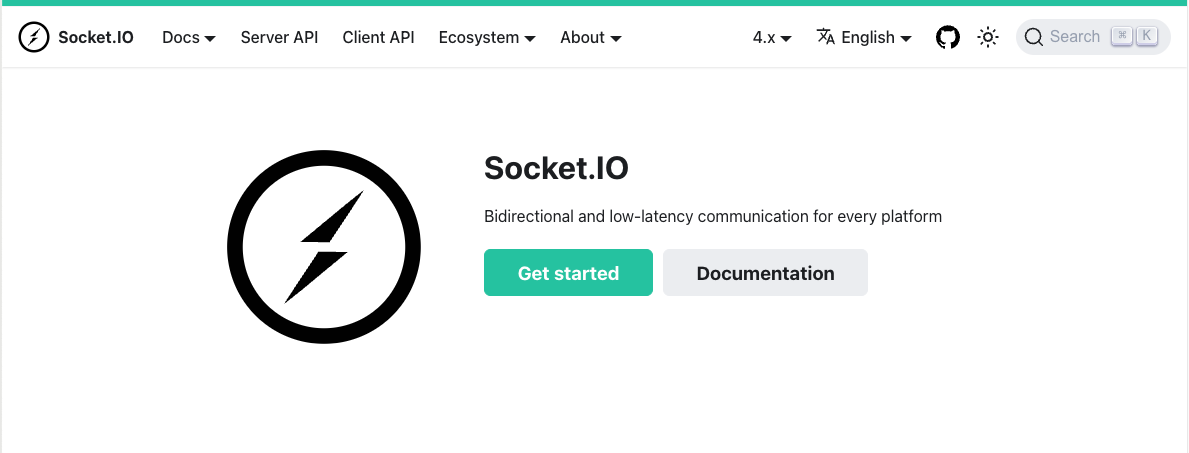Expand the Ecosystem dropdown
The width and height of the screenshot is (1189, 453).
[x=487, y=37]
